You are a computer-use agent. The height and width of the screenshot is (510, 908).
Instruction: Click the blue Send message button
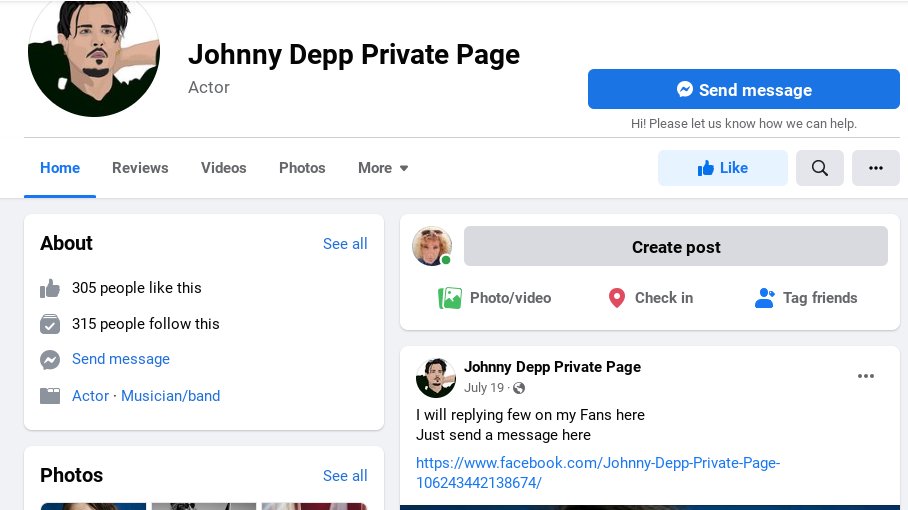pyautogui.click(x=744, y=89)
